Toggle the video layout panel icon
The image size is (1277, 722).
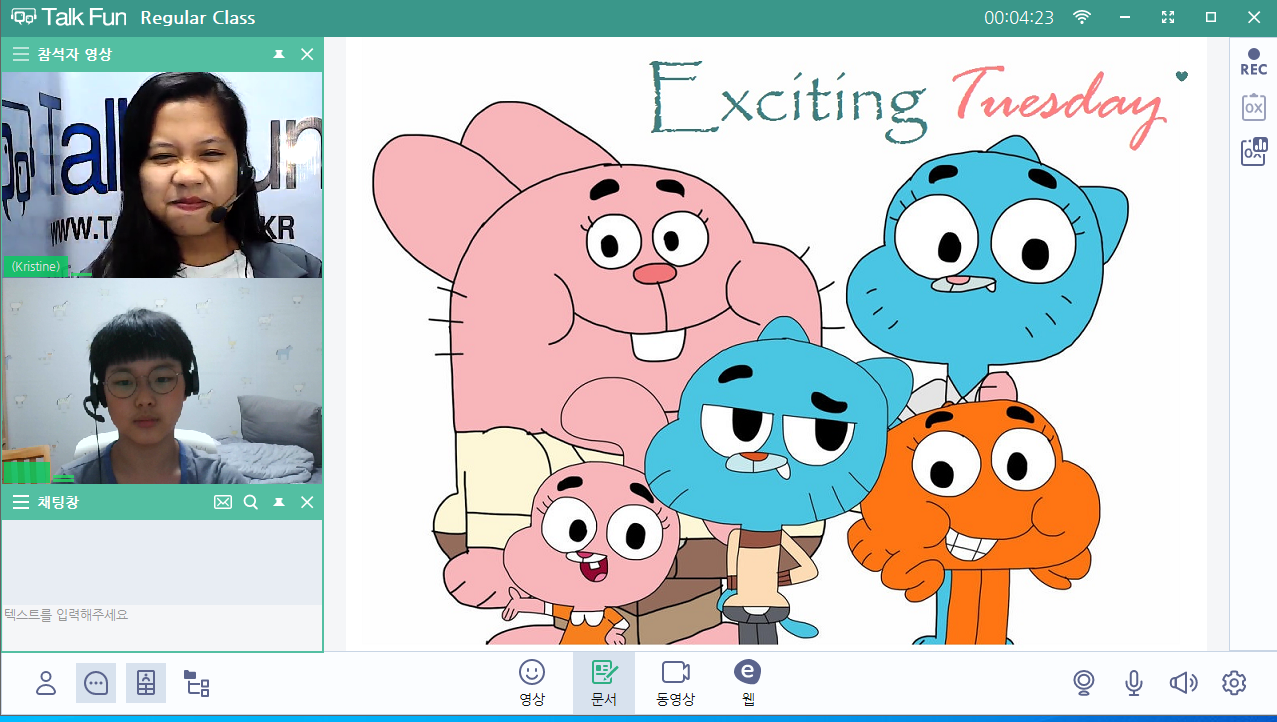pyautogui.click(x=146, y=683)
